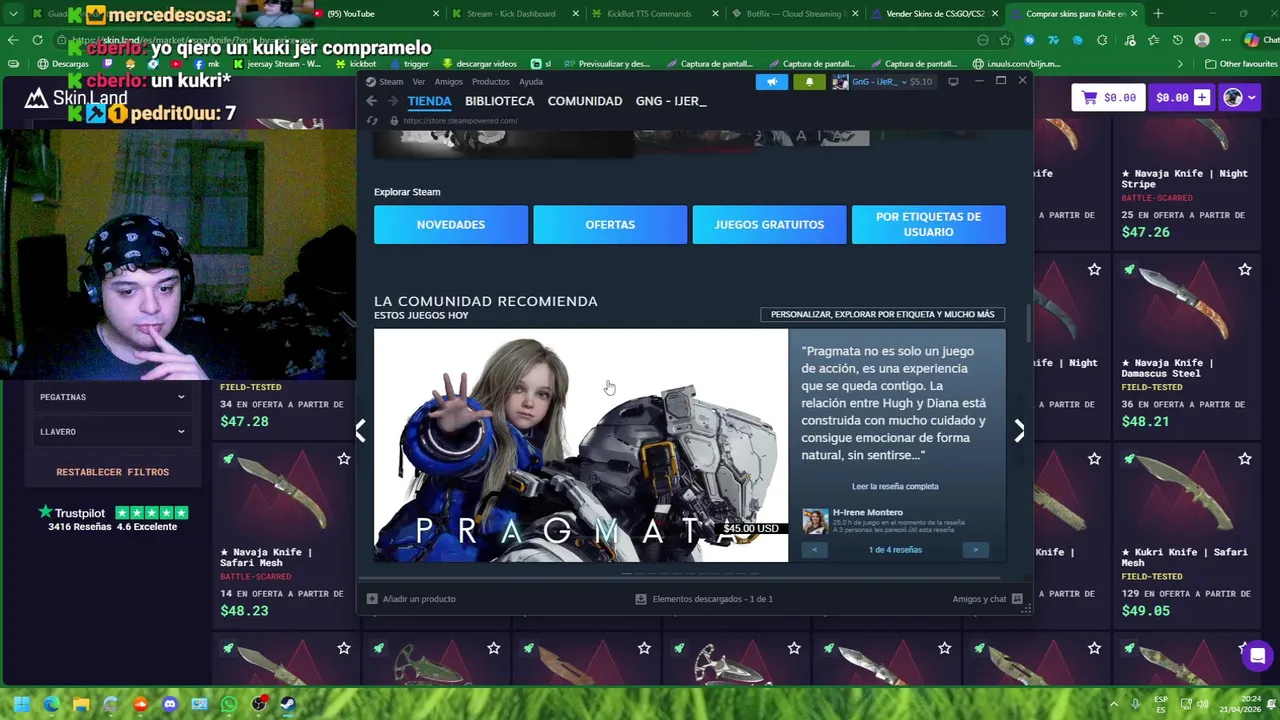
Task: Open browser tab list dropdown
Action: tap(13, 14)
